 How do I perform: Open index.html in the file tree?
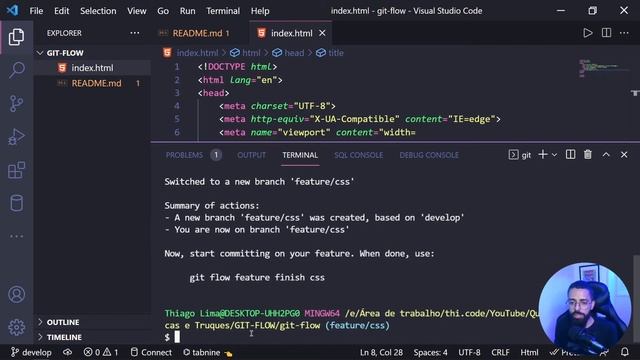pyautogui.click(x=93, y=68)
